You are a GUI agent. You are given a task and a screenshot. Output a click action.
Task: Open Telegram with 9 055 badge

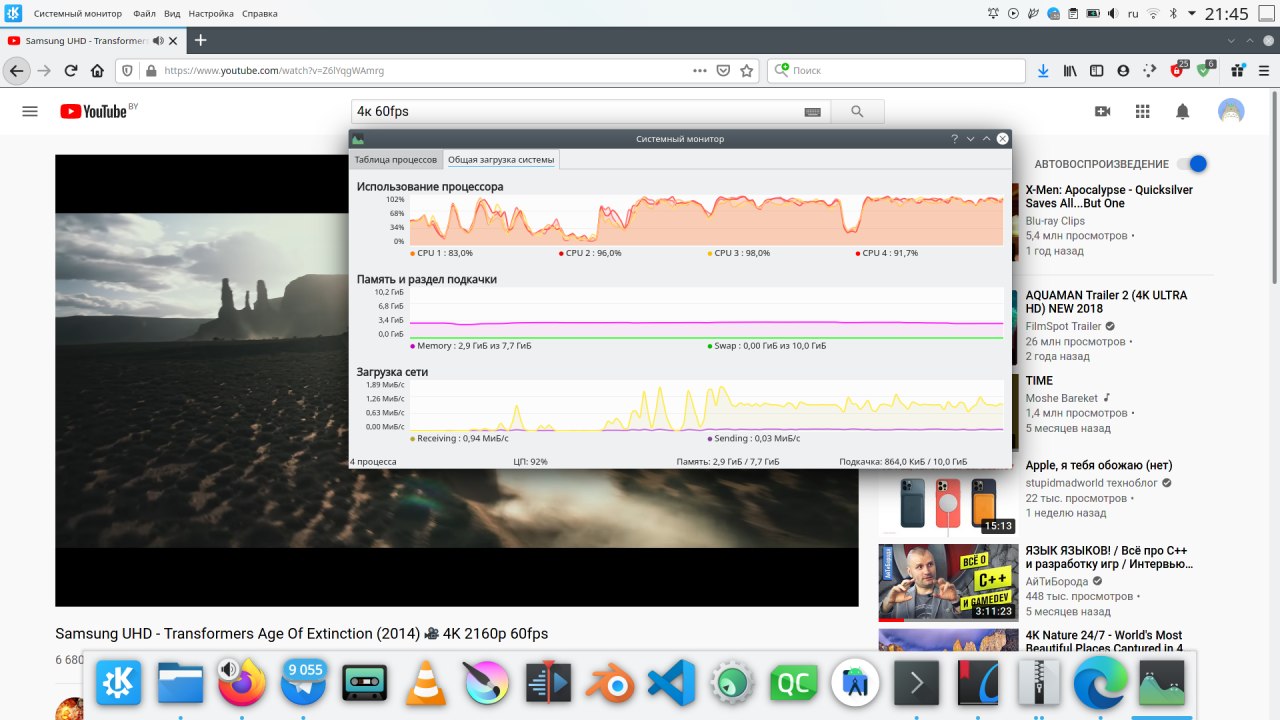303,684
